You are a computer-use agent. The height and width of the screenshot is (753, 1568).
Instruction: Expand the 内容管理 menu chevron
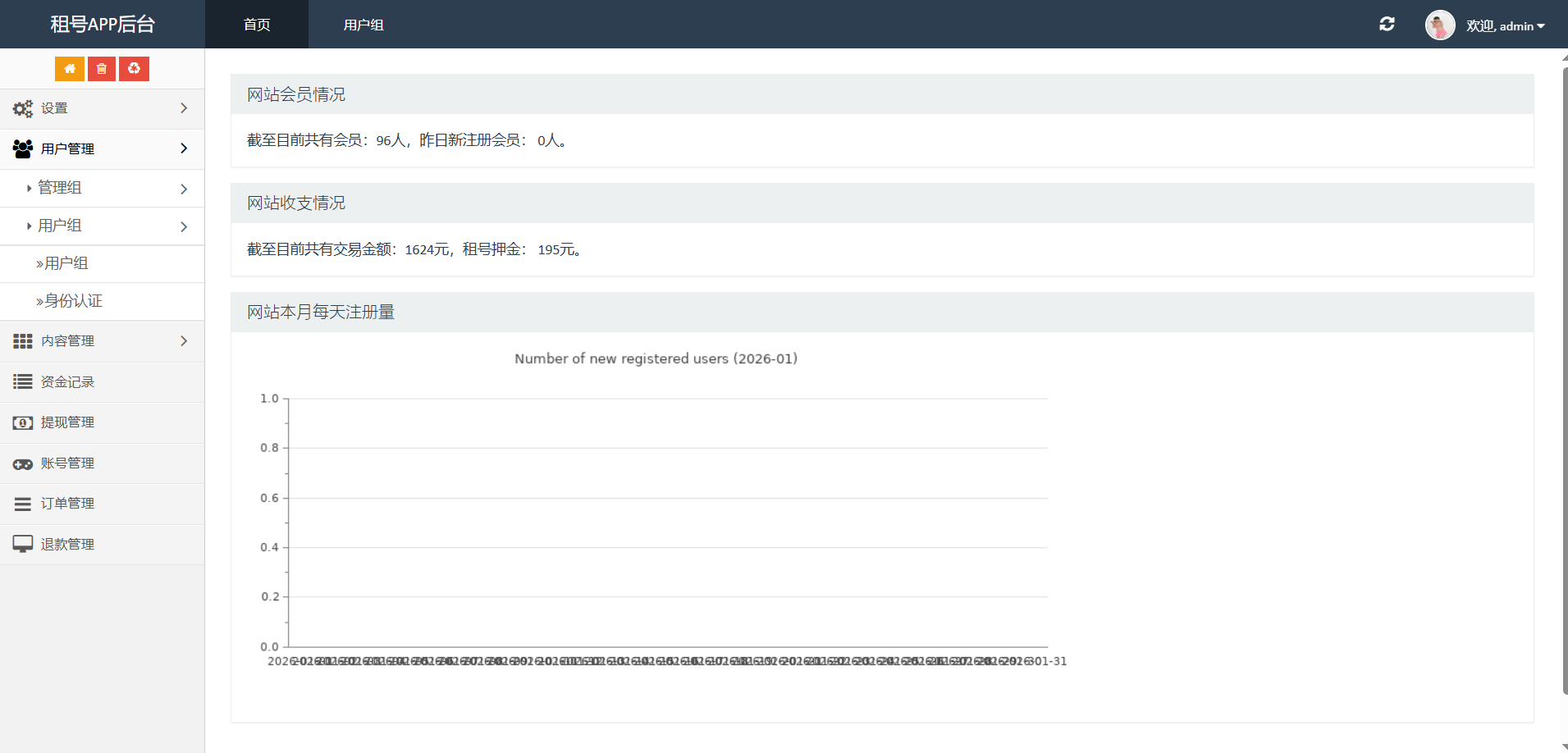184,341
